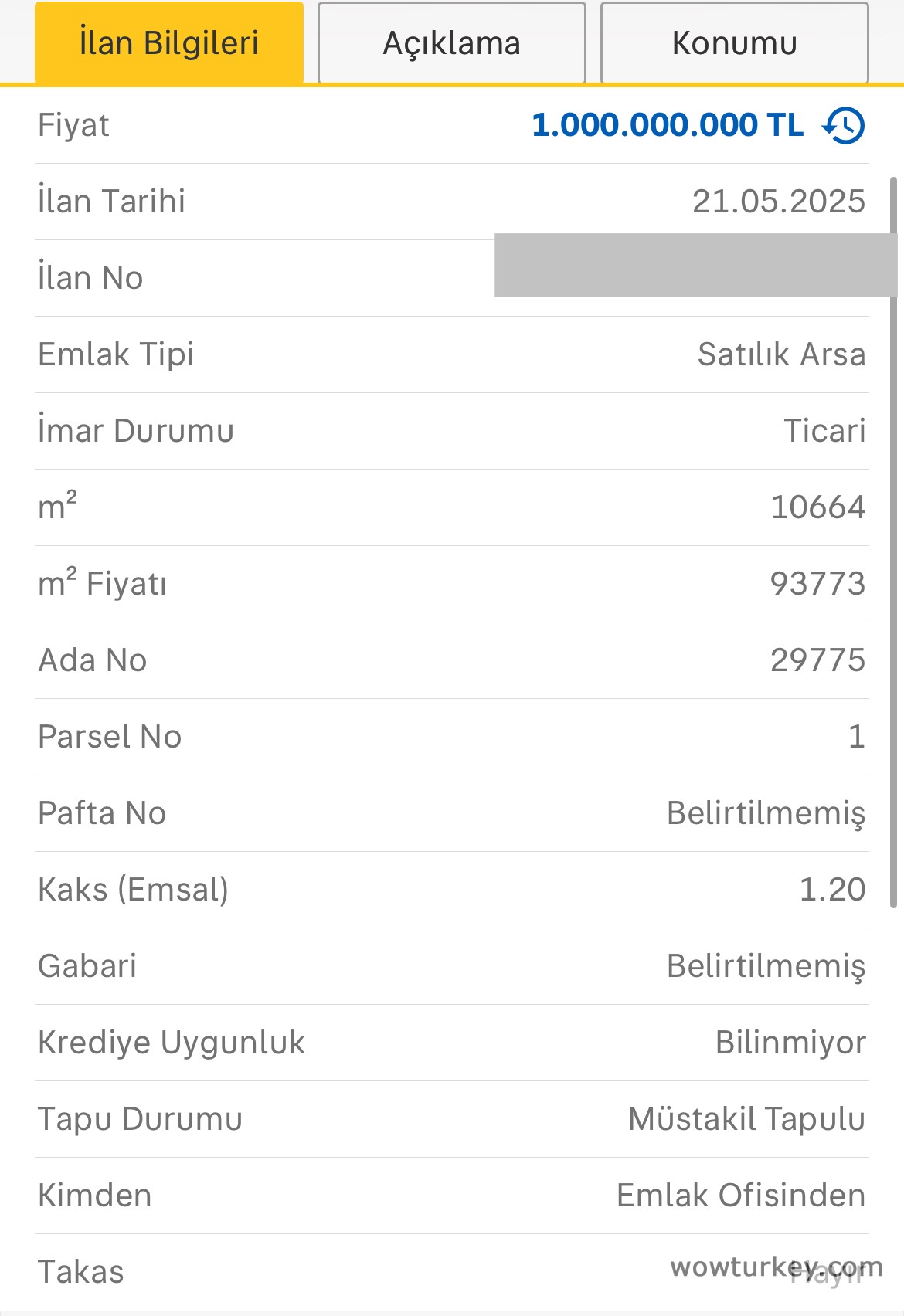Tap the Müstakil Tapulu deed status
904x1316 pixels.
tap(746, 1119)
